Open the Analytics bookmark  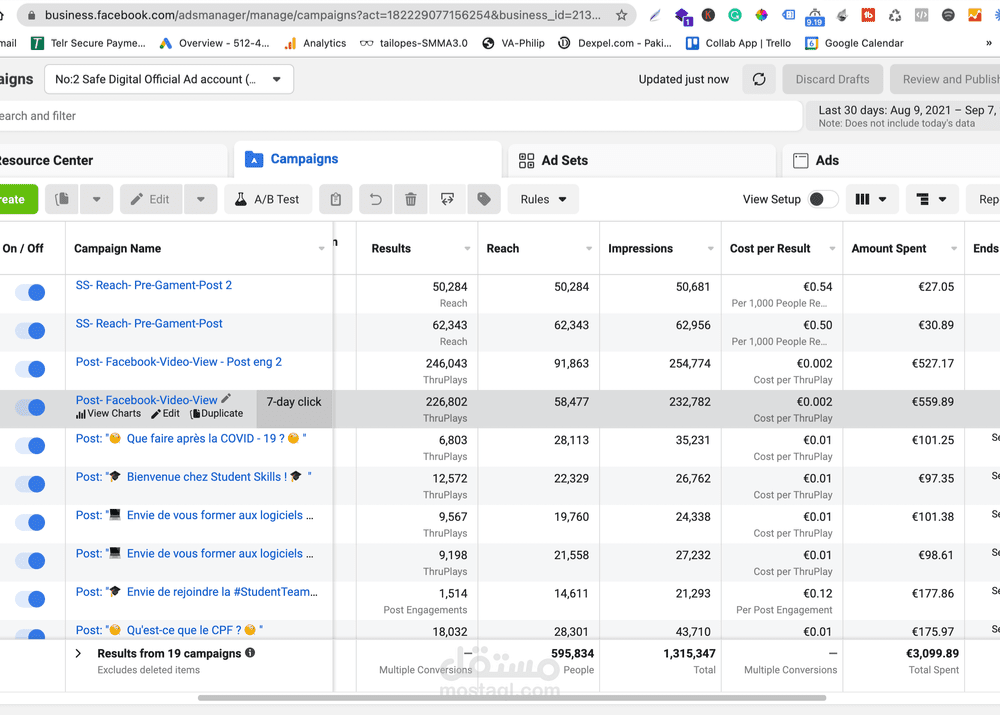(315, 43)
